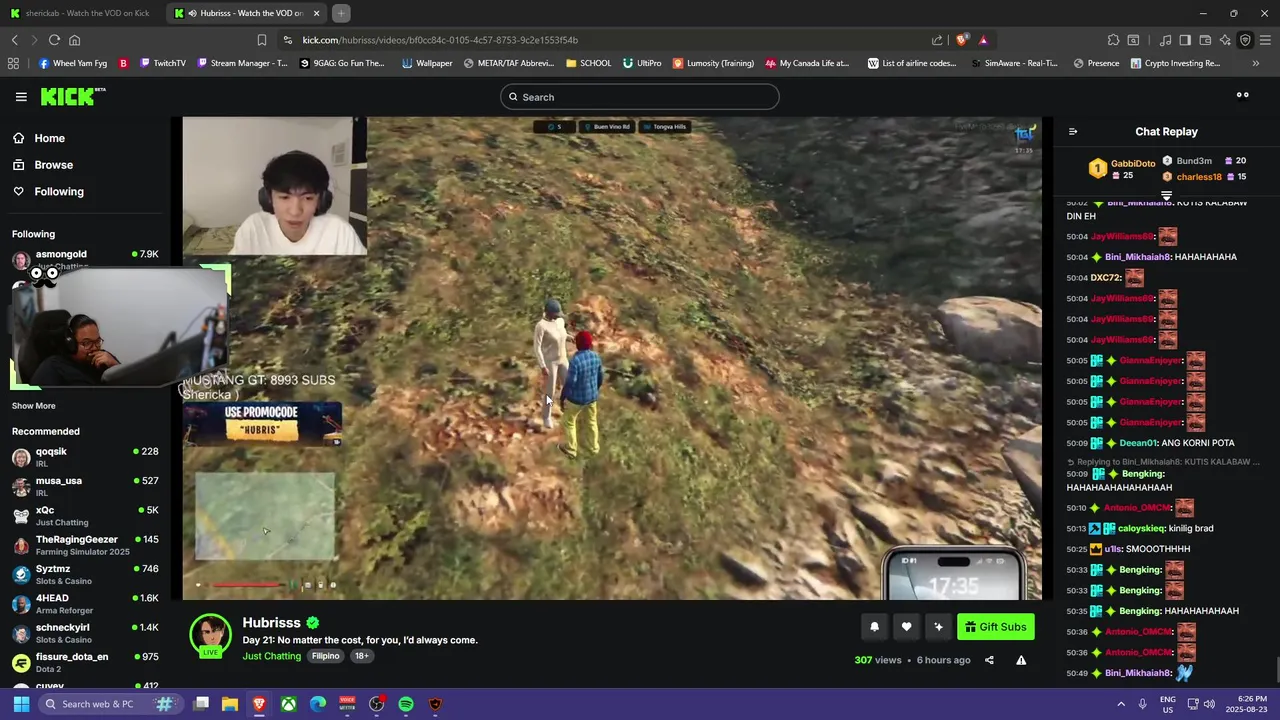
Task: Close the Hubrisss browser tab
Action: coord(317,13)
